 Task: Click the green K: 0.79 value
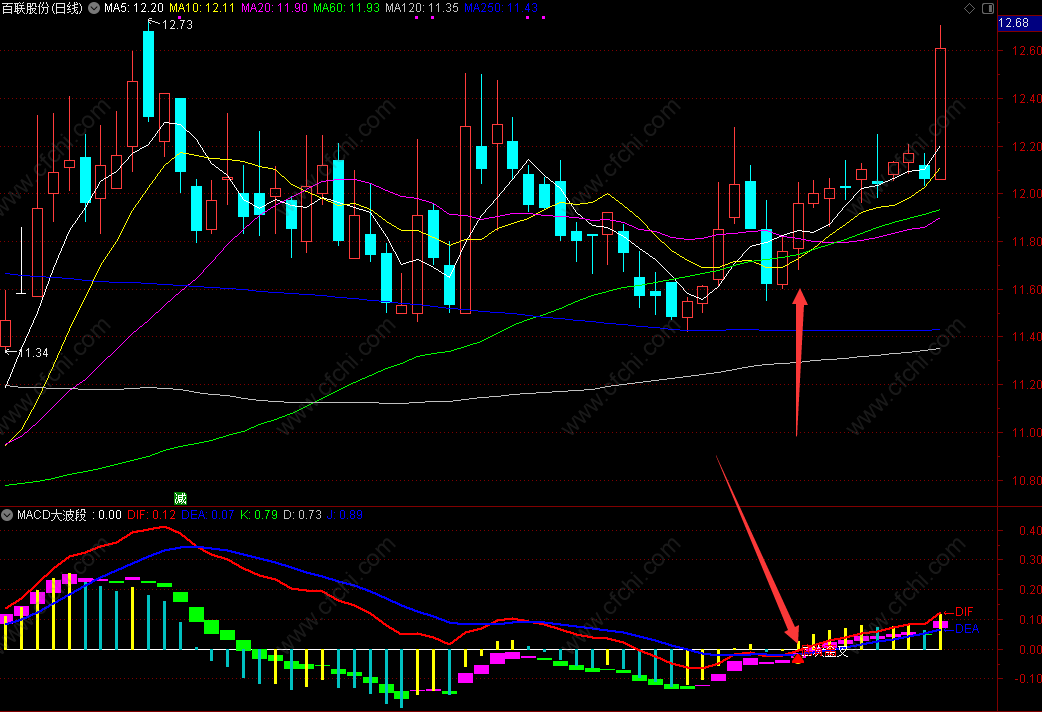[x=259, y=515]
